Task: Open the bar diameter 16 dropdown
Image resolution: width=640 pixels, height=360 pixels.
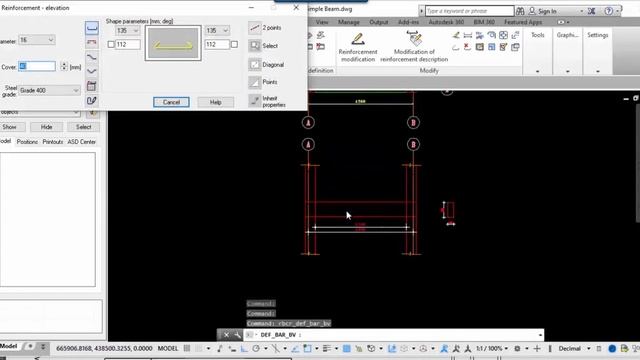Action: [x=37, y=40]
